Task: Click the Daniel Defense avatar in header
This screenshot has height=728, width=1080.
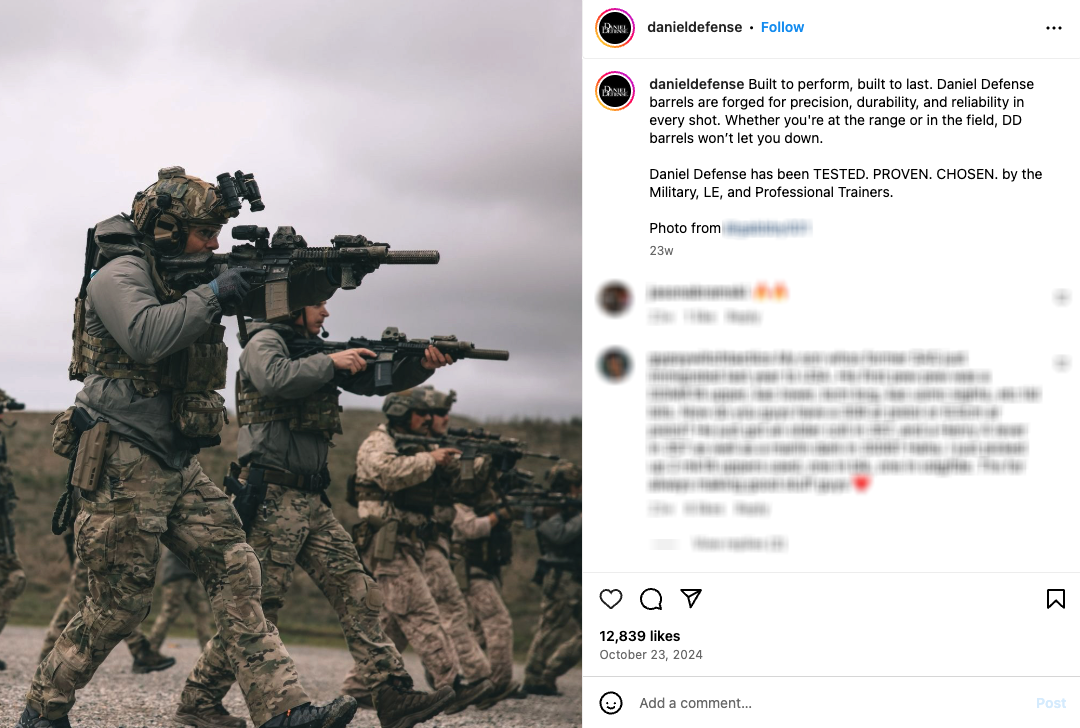Action: (614, 28)
